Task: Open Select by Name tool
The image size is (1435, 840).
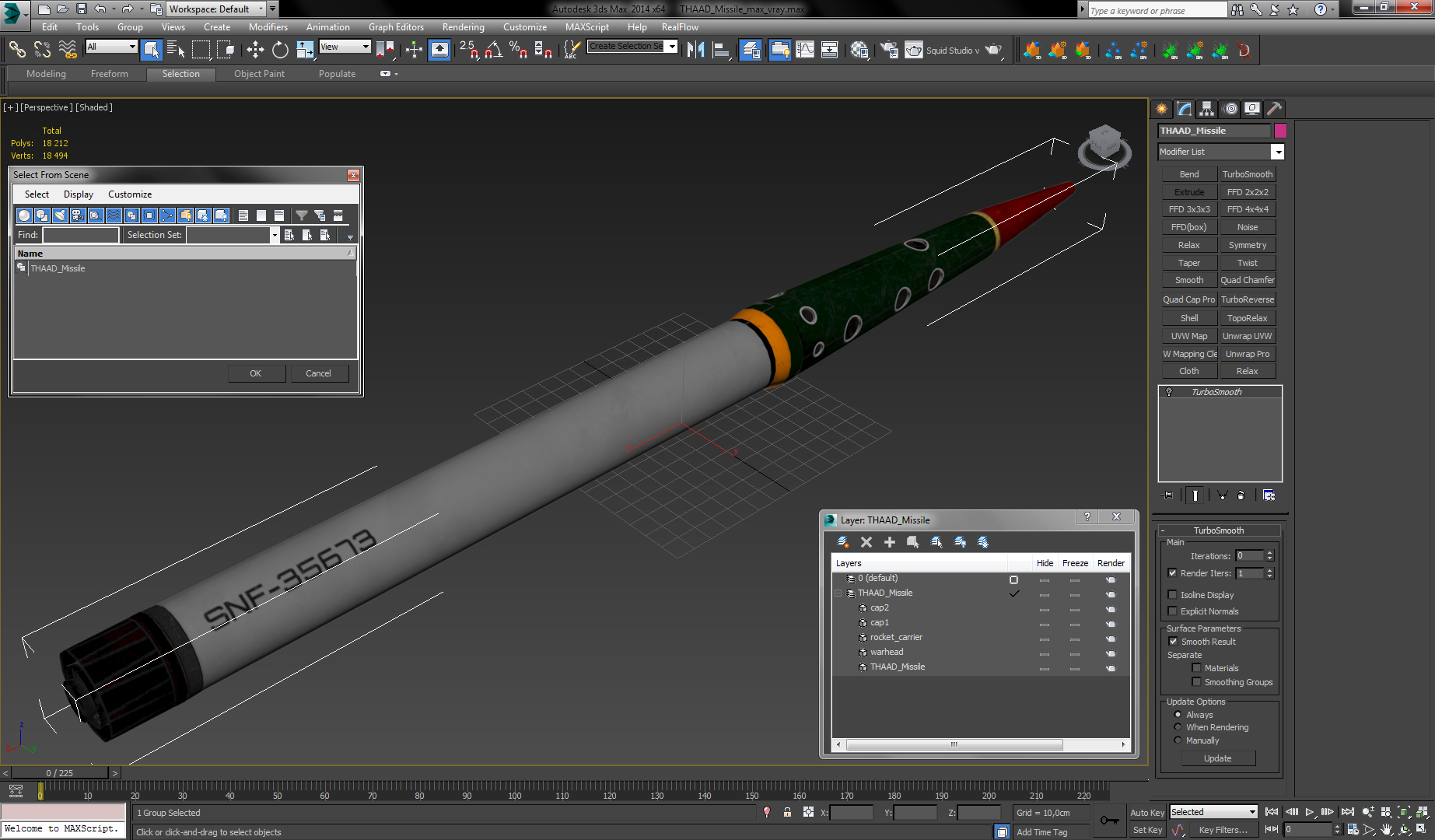Action: (176, 50)
